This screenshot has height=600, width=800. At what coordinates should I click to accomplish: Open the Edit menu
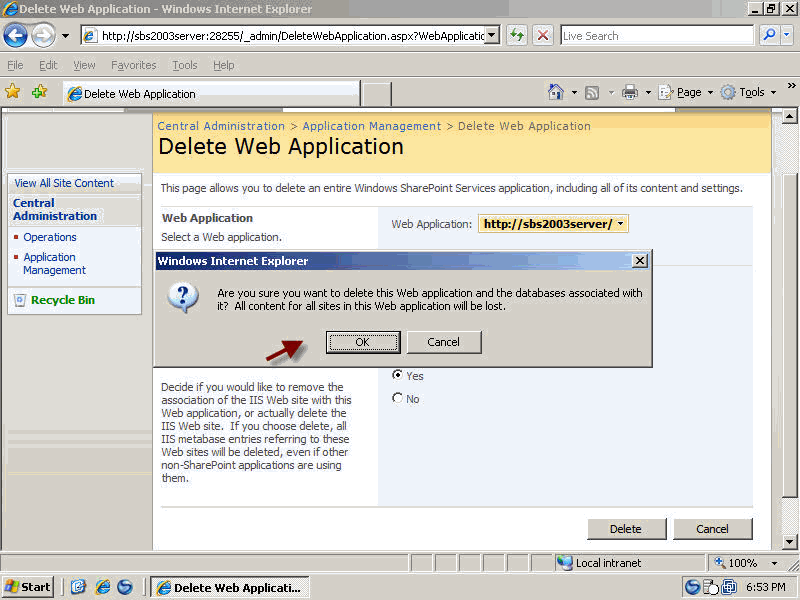coord(48,65)
